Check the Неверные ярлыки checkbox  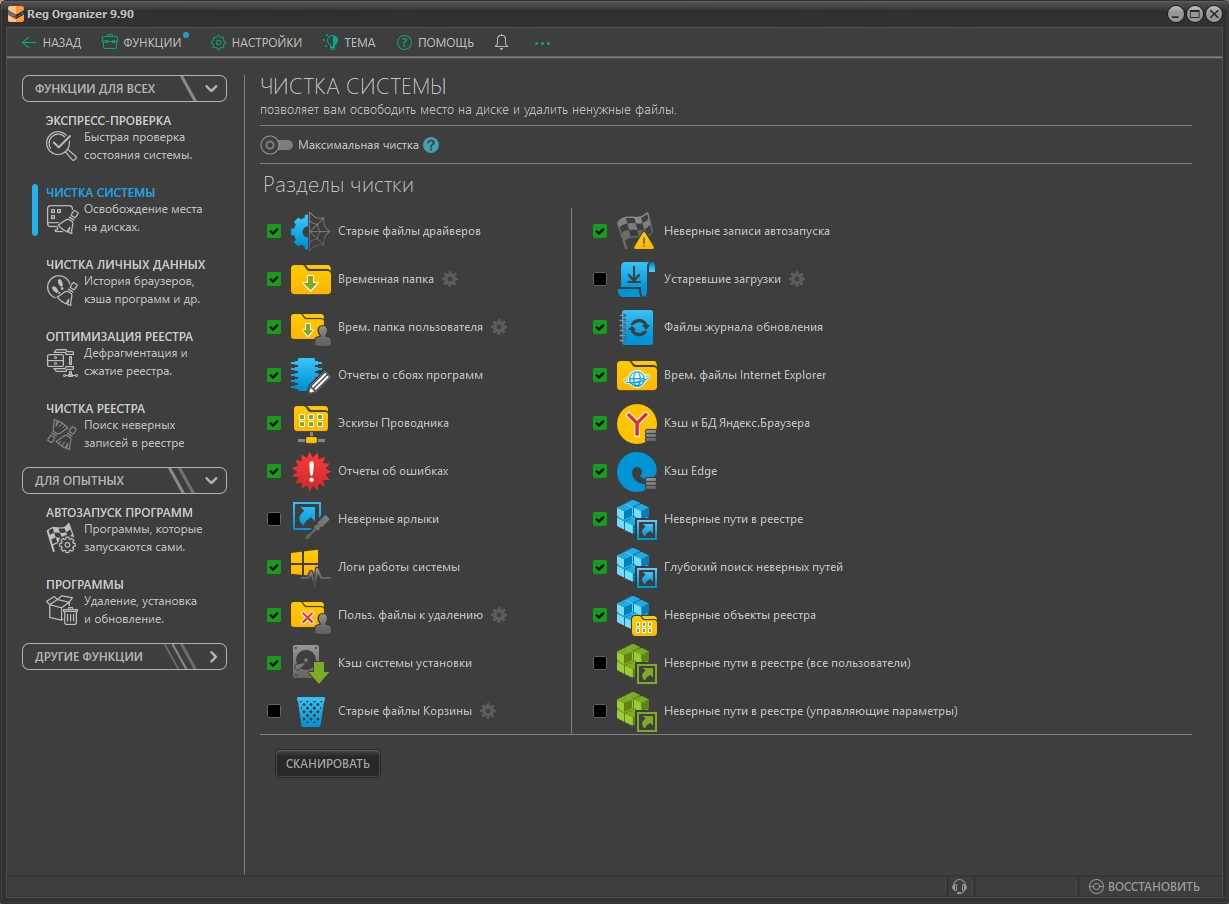coord(274,519)
